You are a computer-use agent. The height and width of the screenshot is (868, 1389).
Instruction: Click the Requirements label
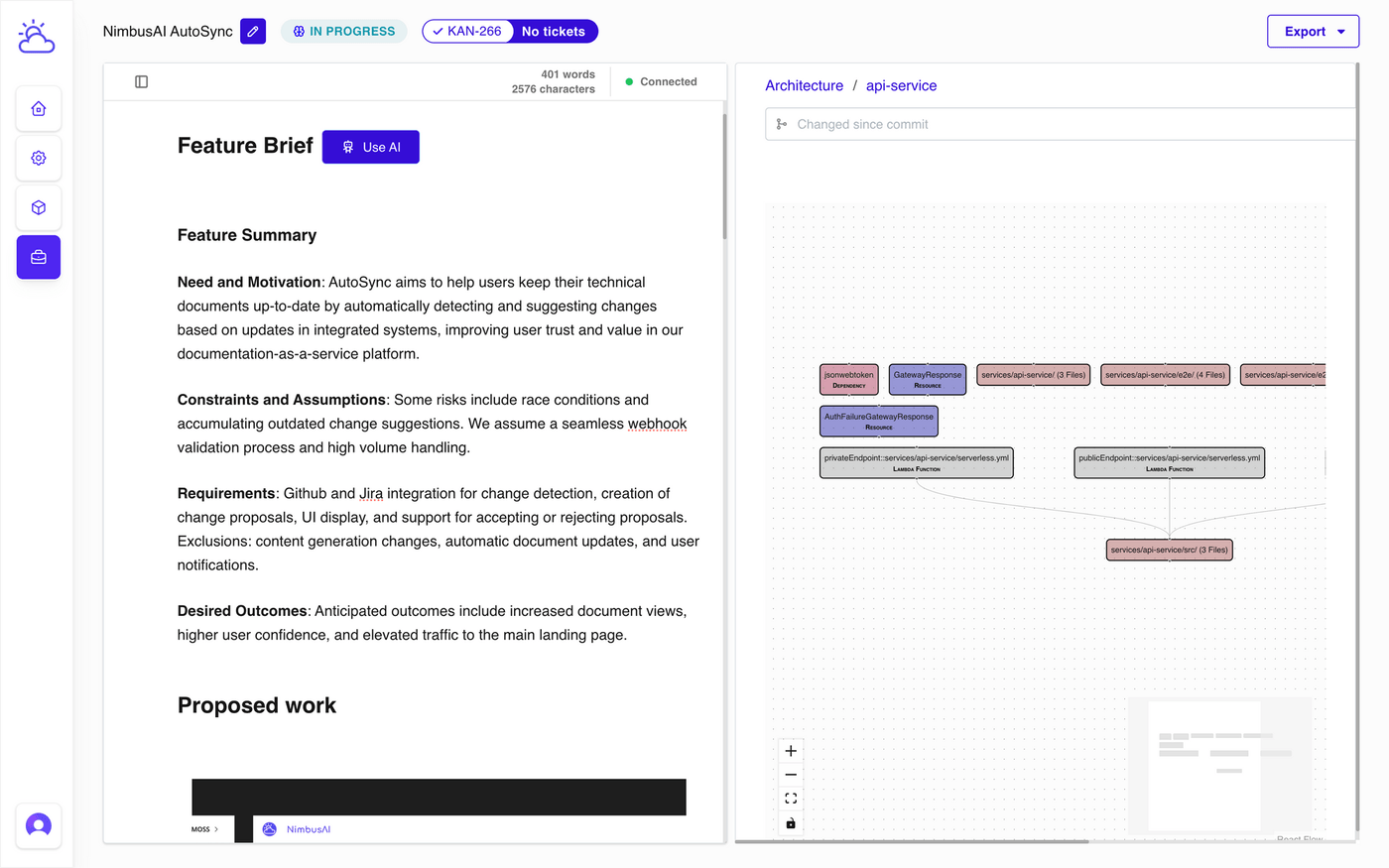226,494
